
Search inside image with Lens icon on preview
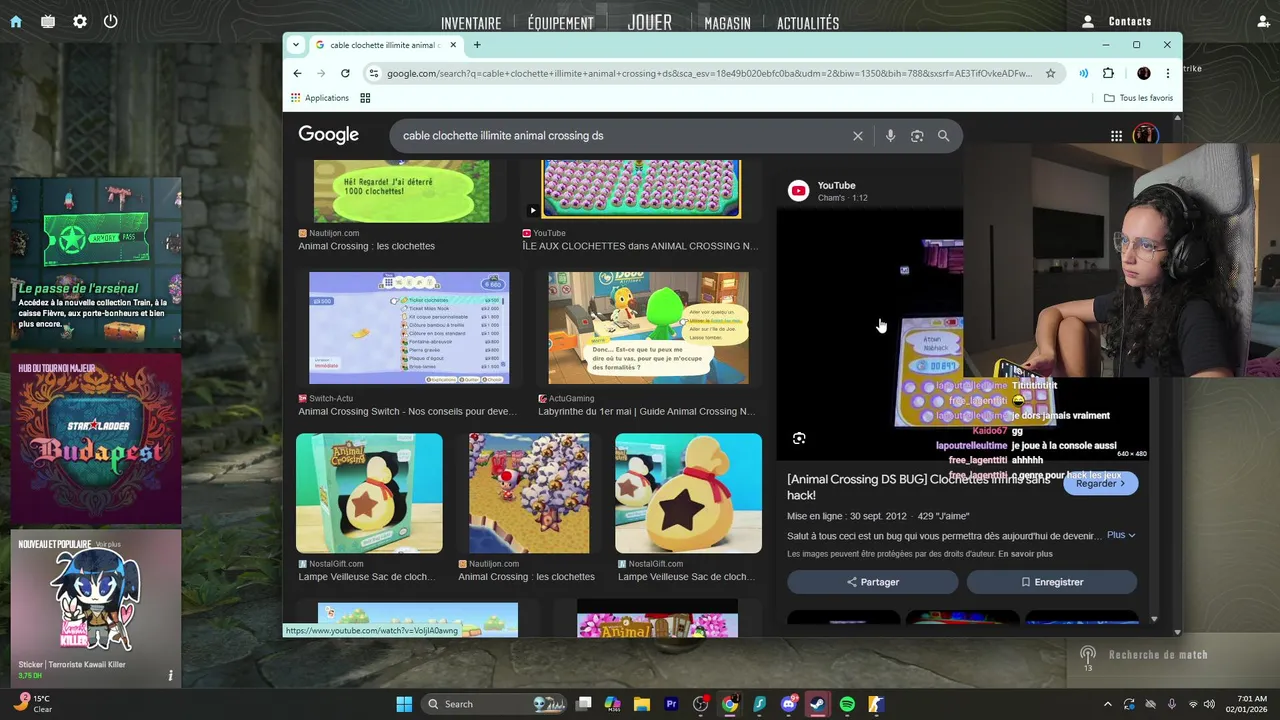tap(799, 438)
